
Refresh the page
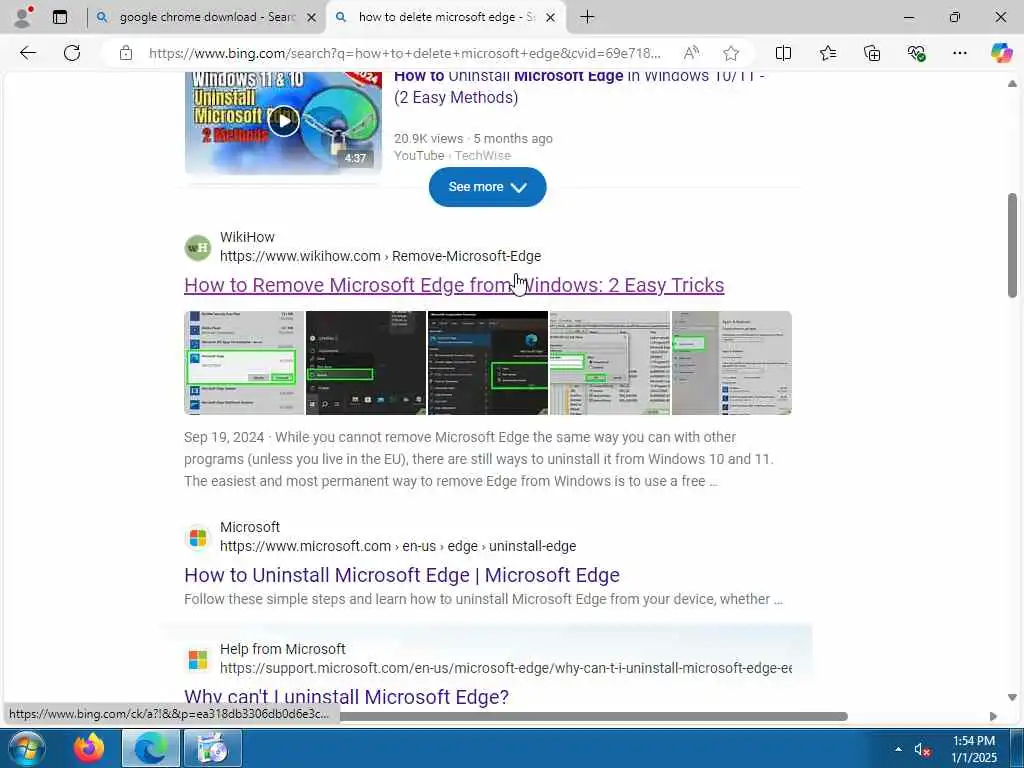[72, 53]
